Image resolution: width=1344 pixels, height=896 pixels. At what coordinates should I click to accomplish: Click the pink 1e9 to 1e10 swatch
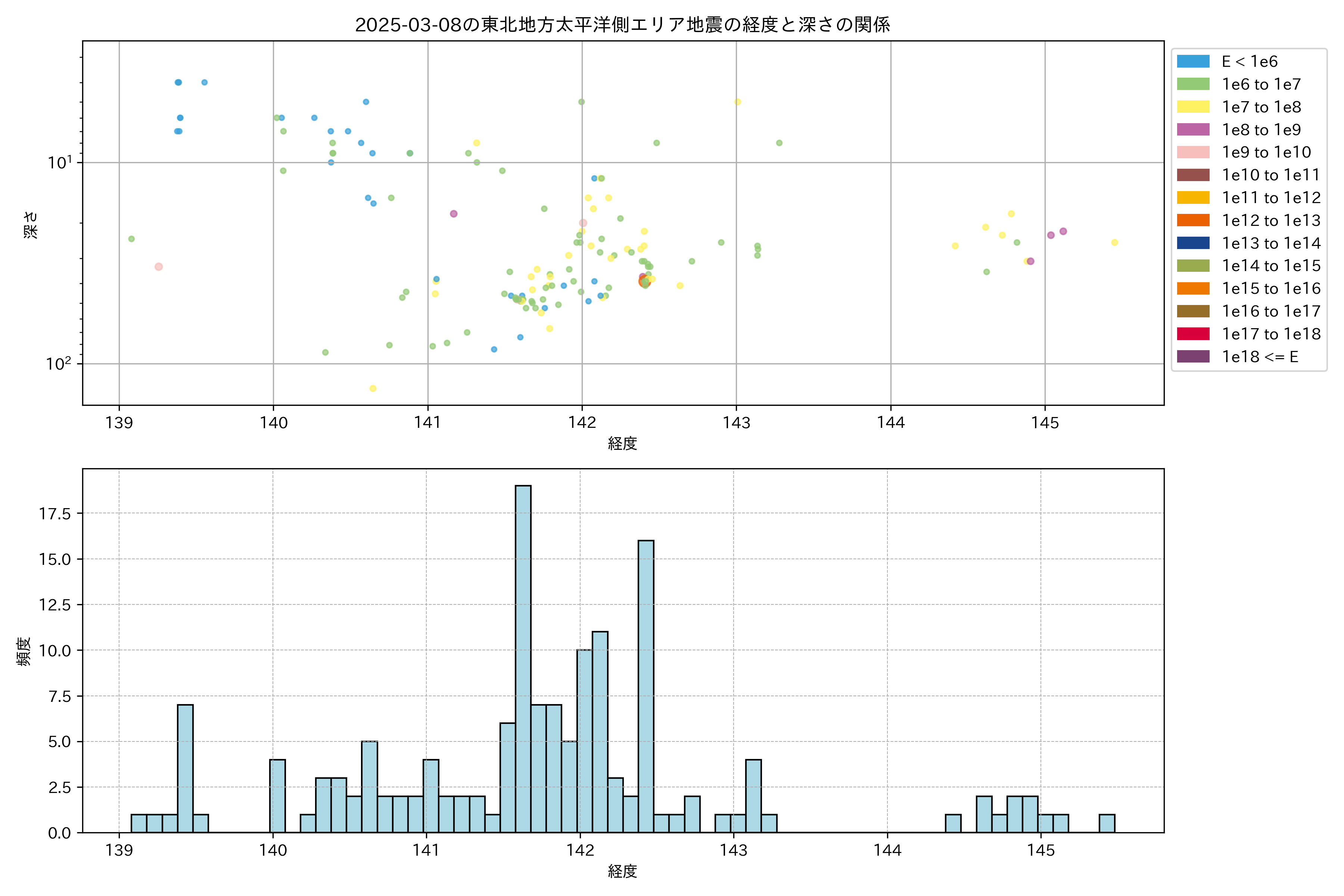[1193, 152]
